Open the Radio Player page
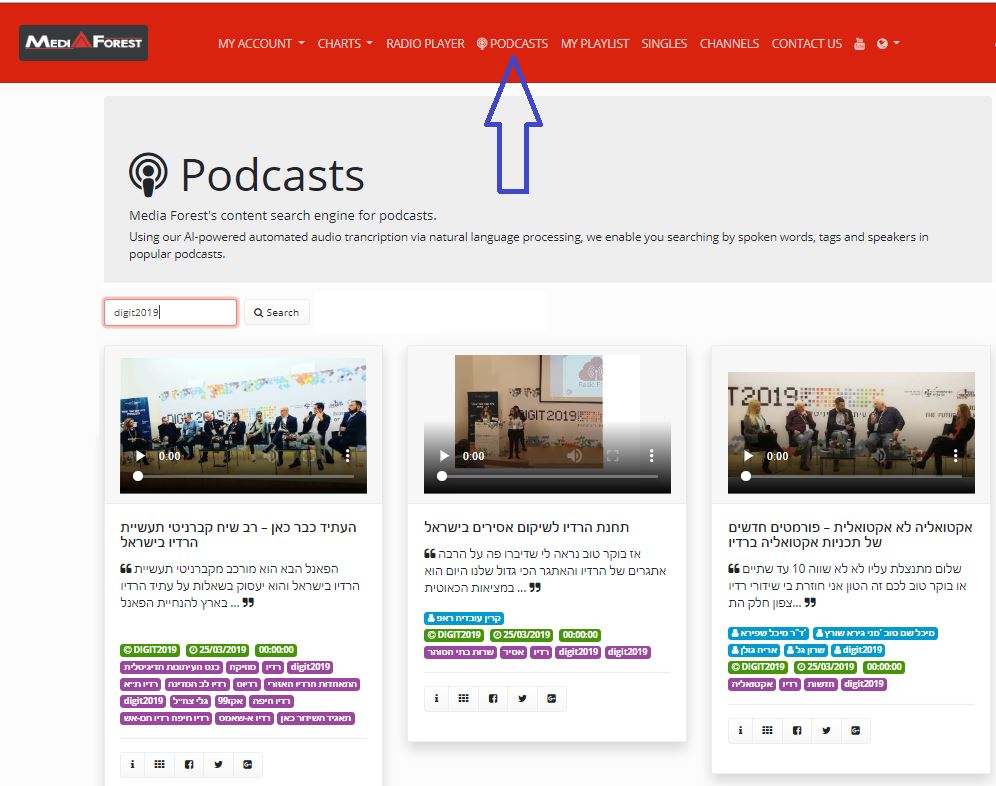This screenshot has width=996, height=786. coord(425,43)
